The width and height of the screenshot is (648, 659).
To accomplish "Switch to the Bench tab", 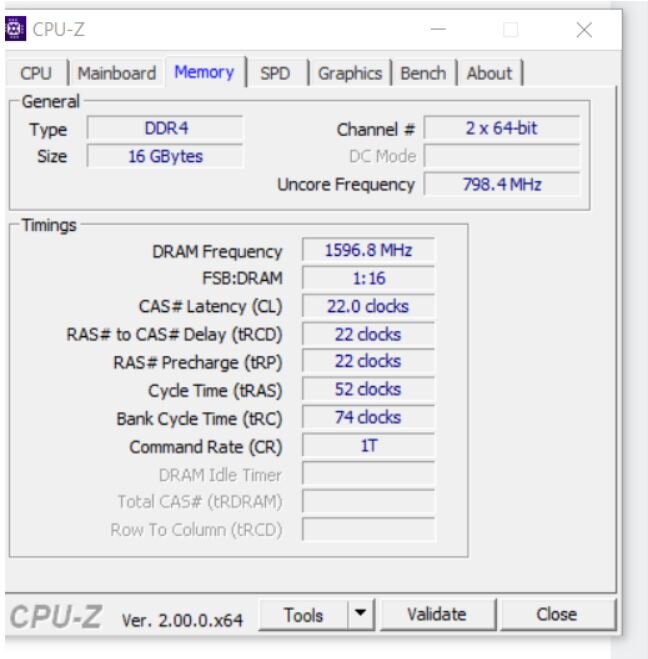I will point(423,73).
